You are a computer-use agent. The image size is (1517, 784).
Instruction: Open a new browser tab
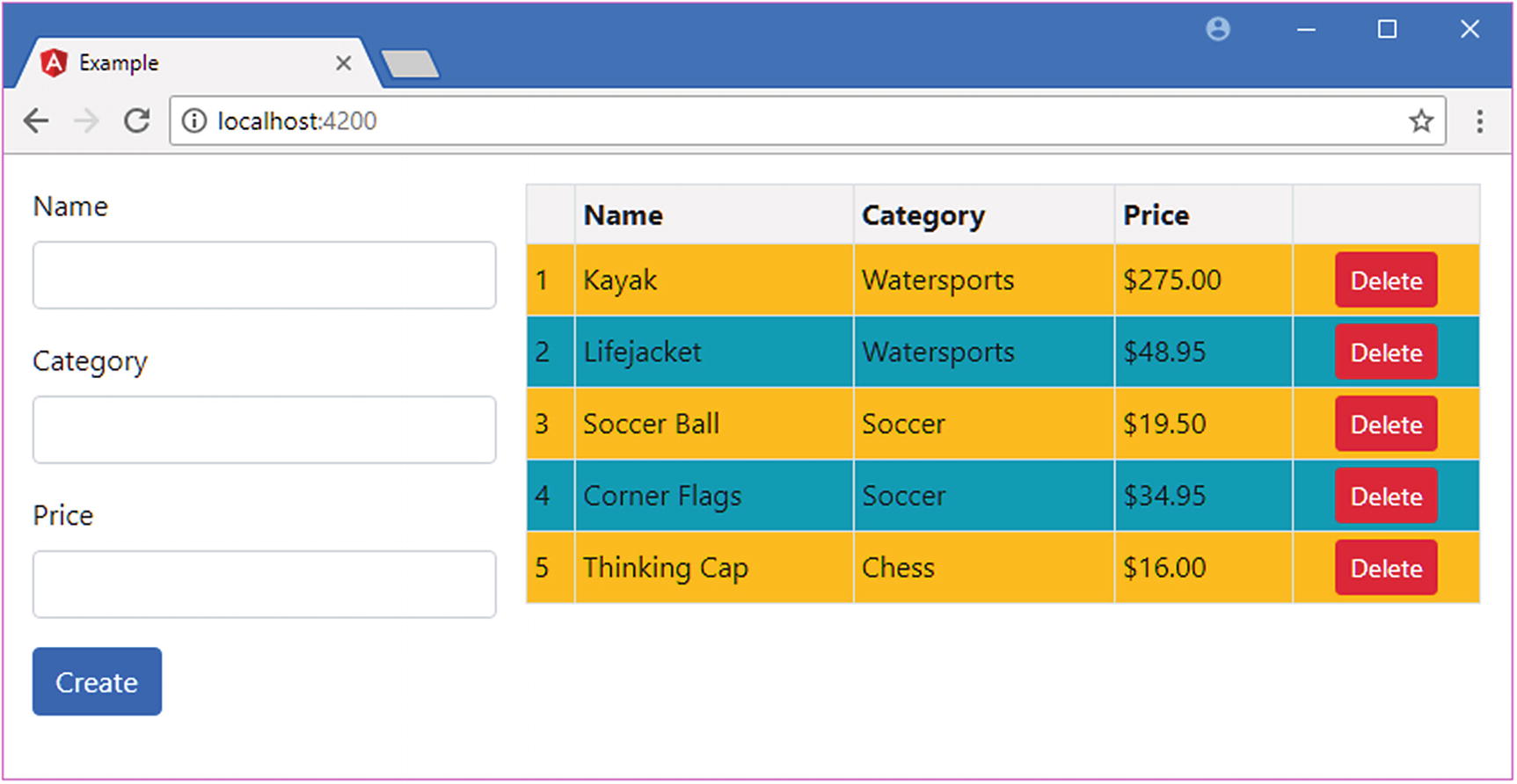click(410, 64)
